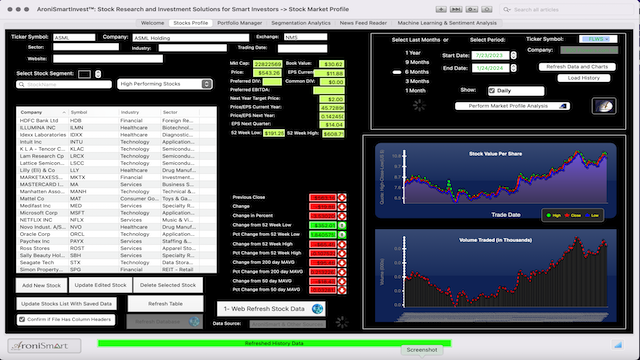Click Update Stocks List With Saved Data
640x360 pixels.
point(67,304)
